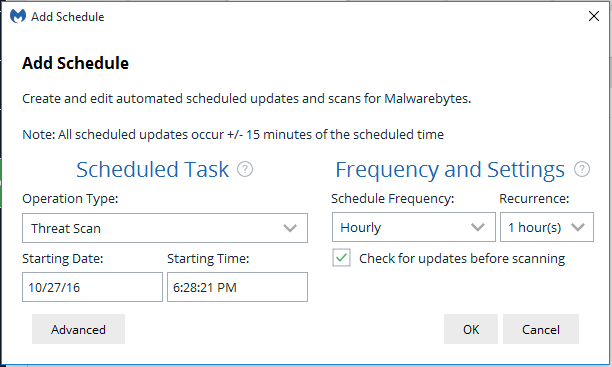Open the Threat Scan operation type dropdown
The width and height of the screenshot is (612, 367).
click(165, 228)
